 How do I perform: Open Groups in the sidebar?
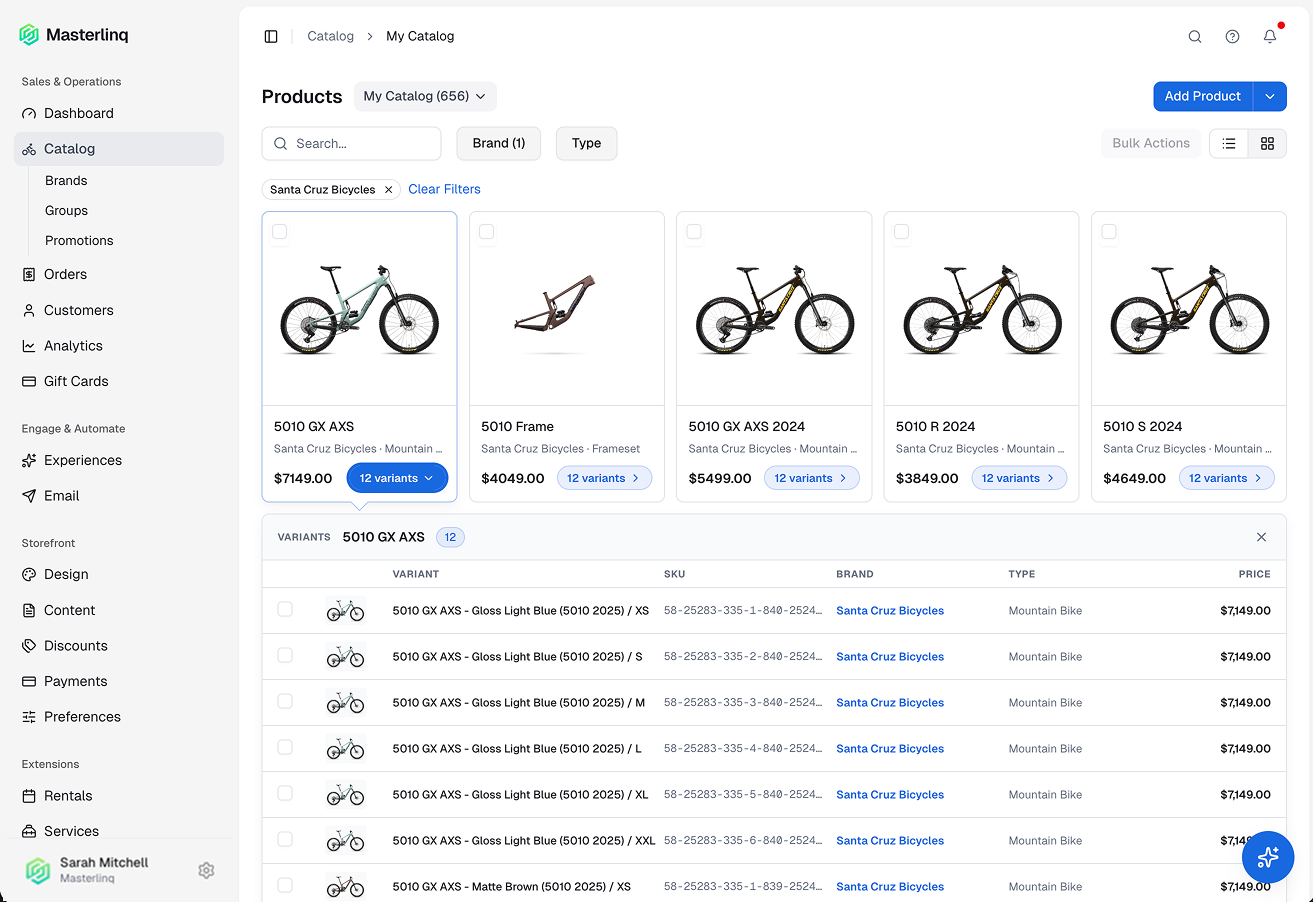point(66,211)
